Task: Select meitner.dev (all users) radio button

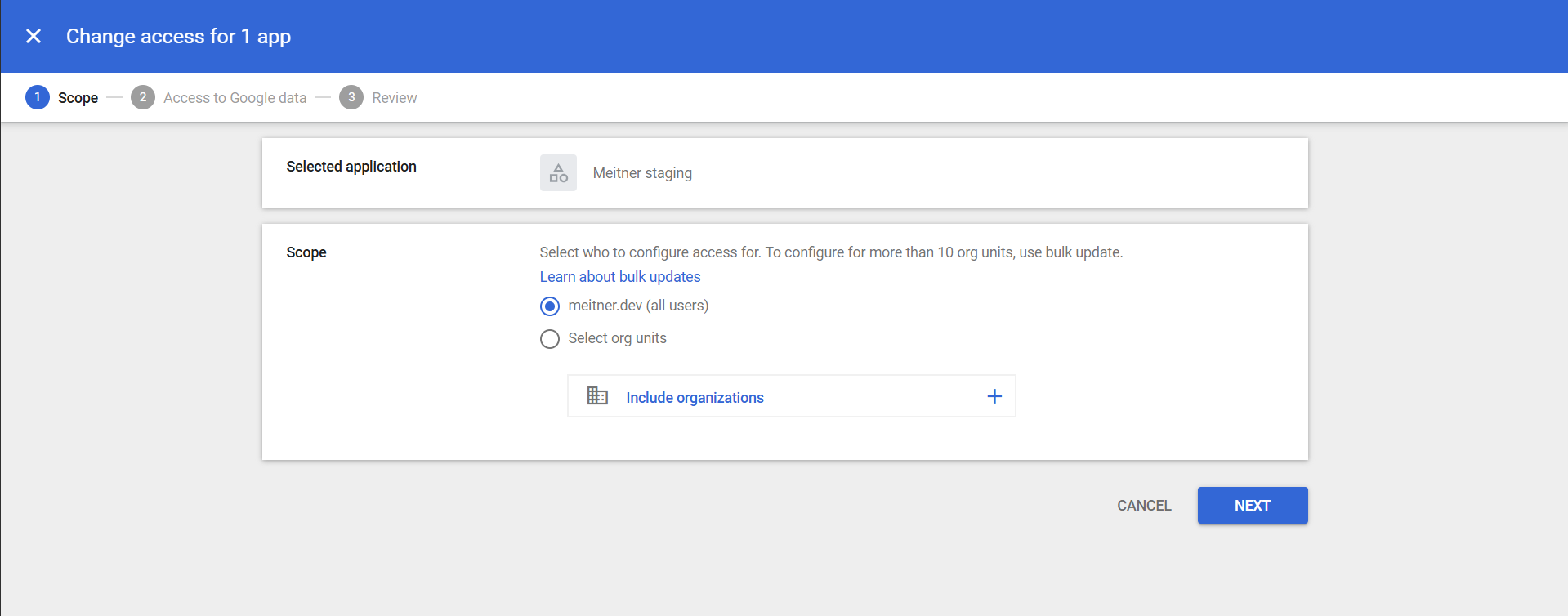Action: point(550,306)
